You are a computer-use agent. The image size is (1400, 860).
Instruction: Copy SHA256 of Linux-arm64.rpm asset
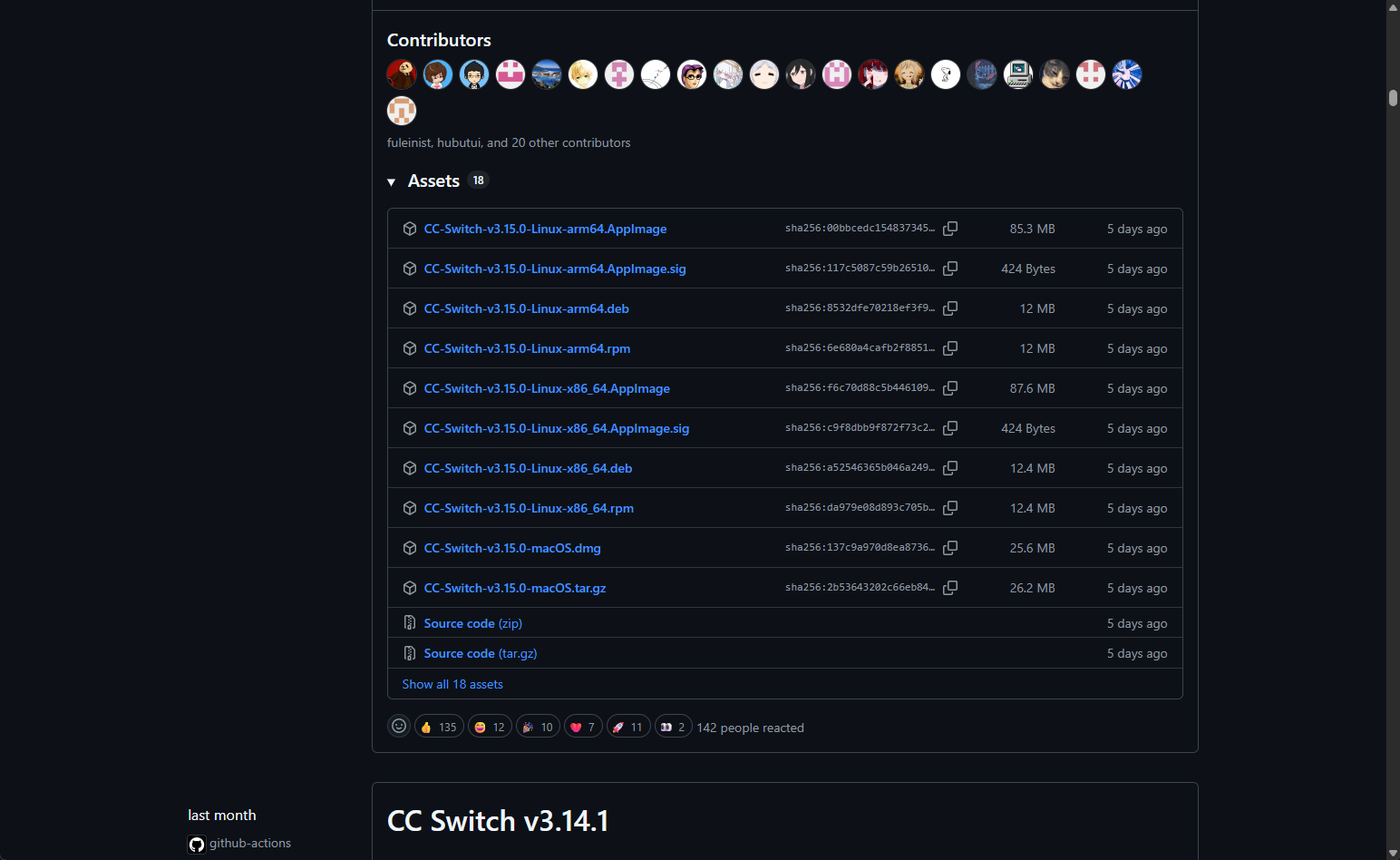click(x=950, y=348)
